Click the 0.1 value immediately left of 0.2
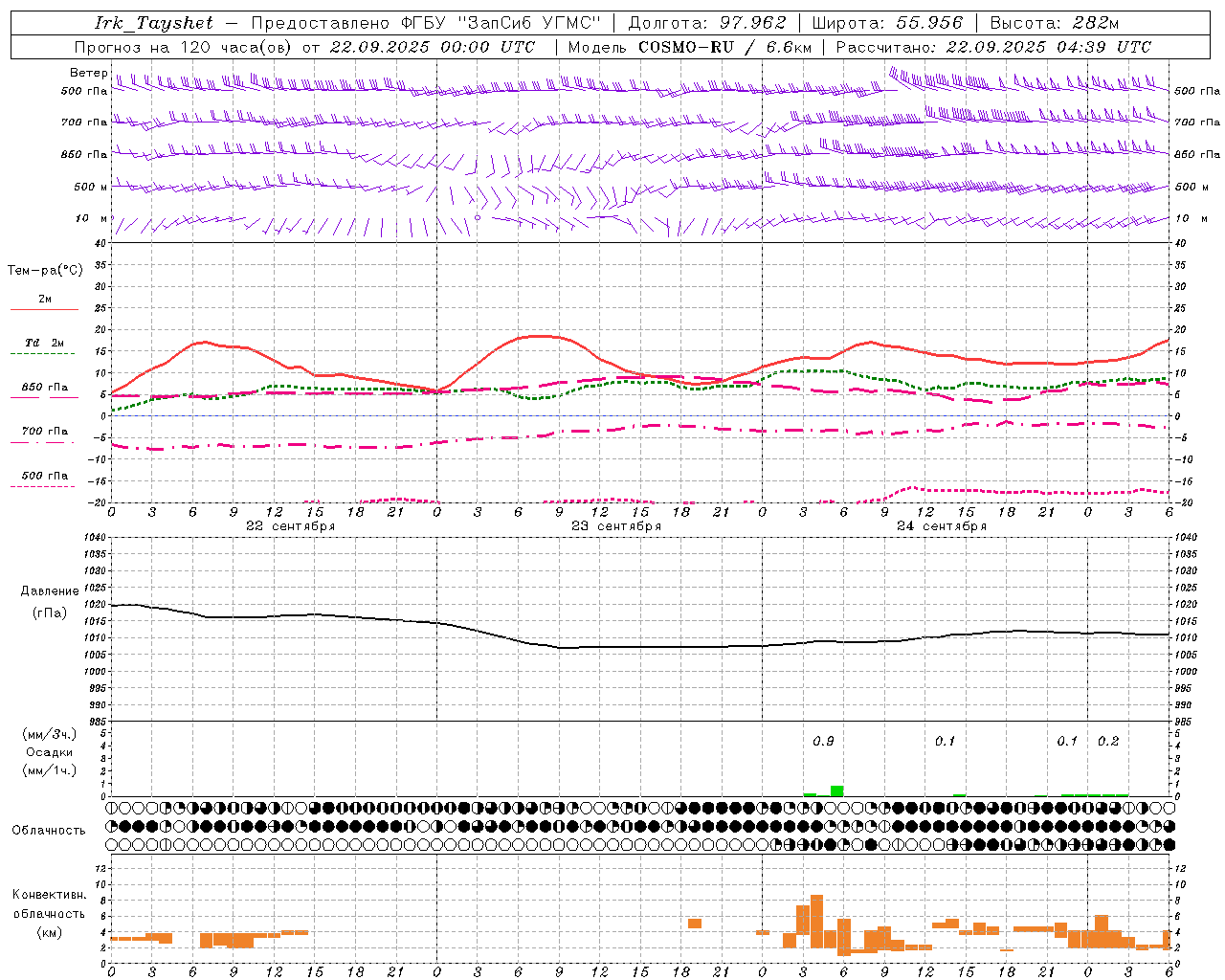The height and width of the screenshot is (980, 1225). [1067, 741]
